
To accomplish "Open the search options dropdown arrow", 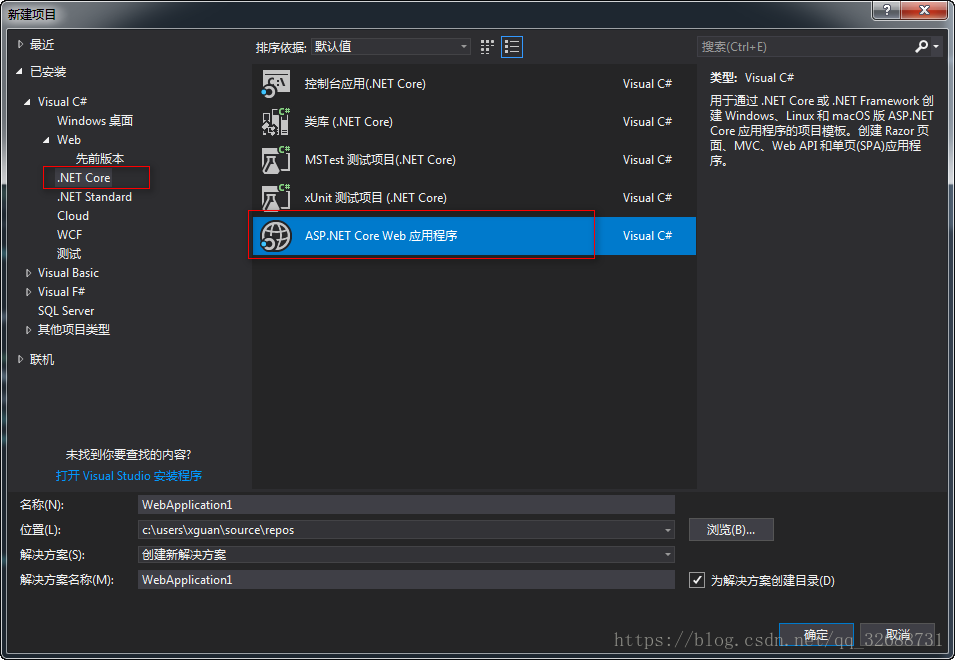I will click(x=936, y=46).
